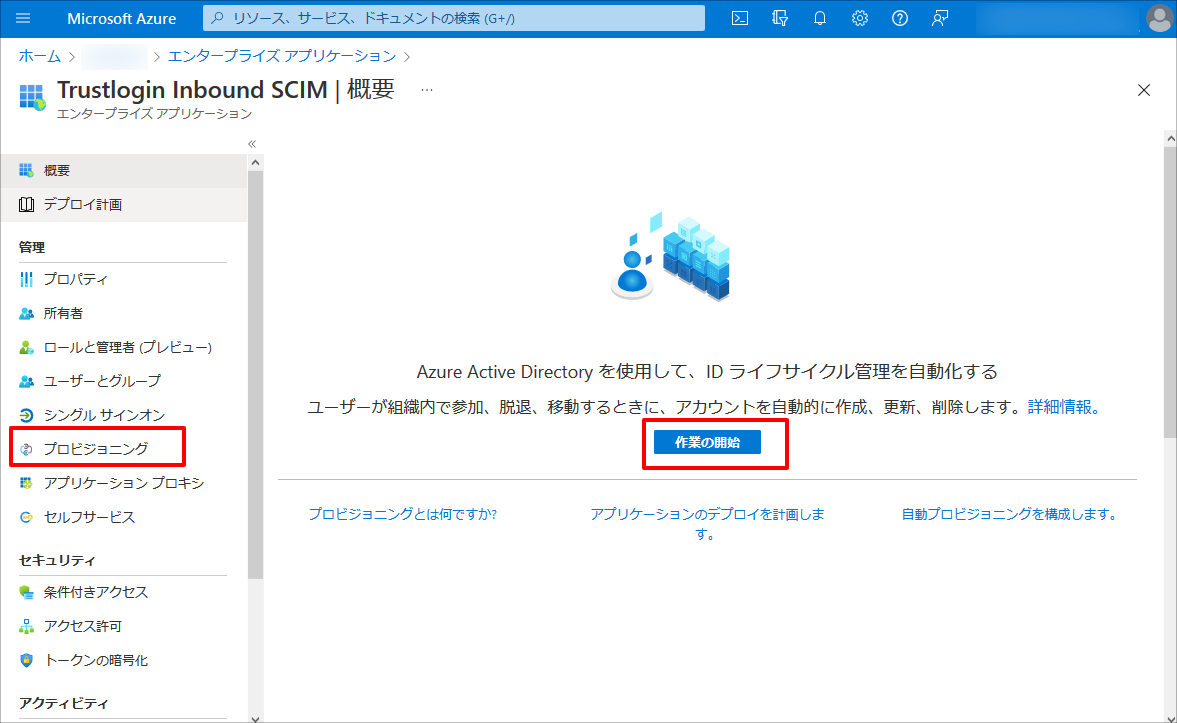Click the ID lifecycle illustration

click(670, 256)
